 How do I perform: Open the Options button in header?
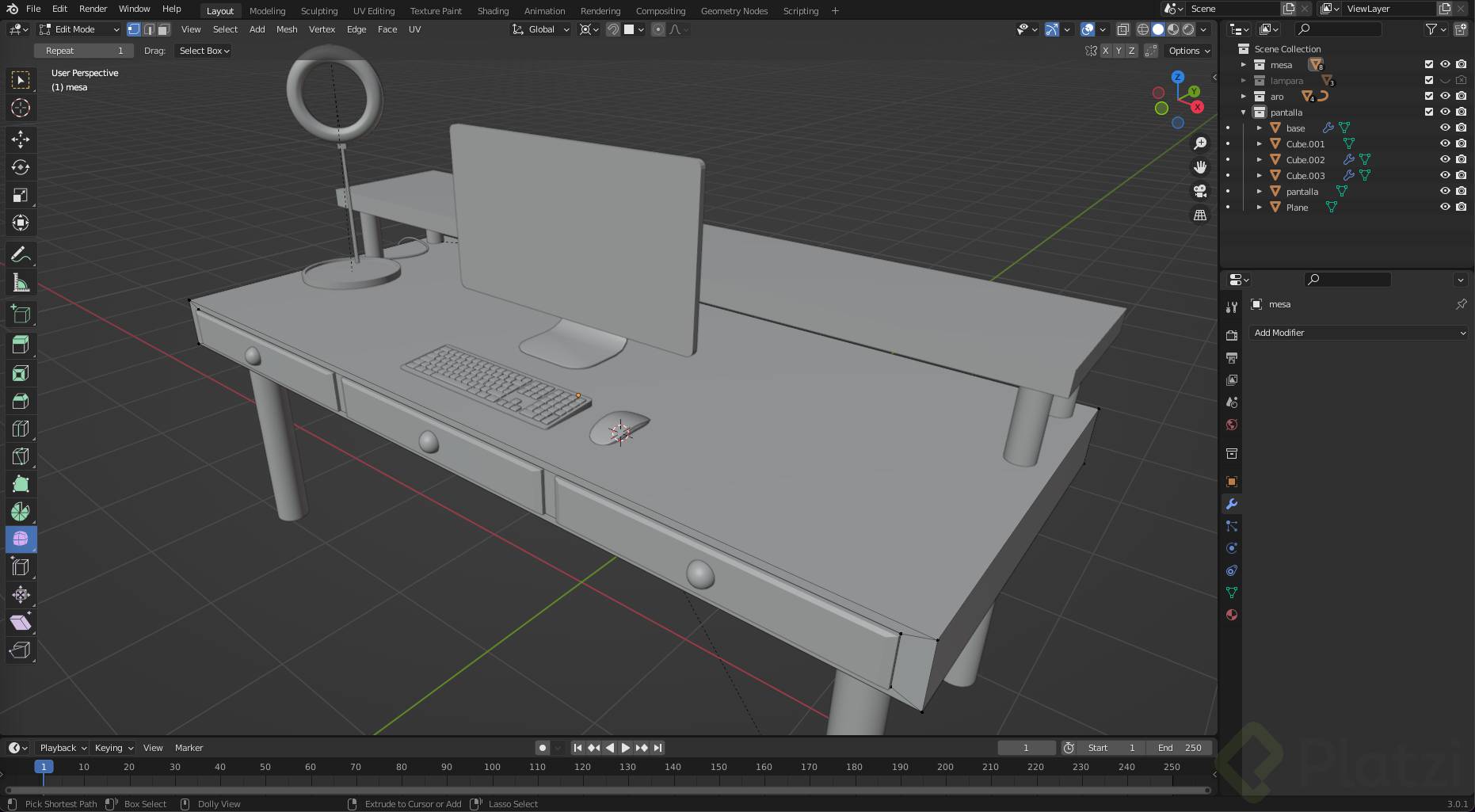[1189, 51]
